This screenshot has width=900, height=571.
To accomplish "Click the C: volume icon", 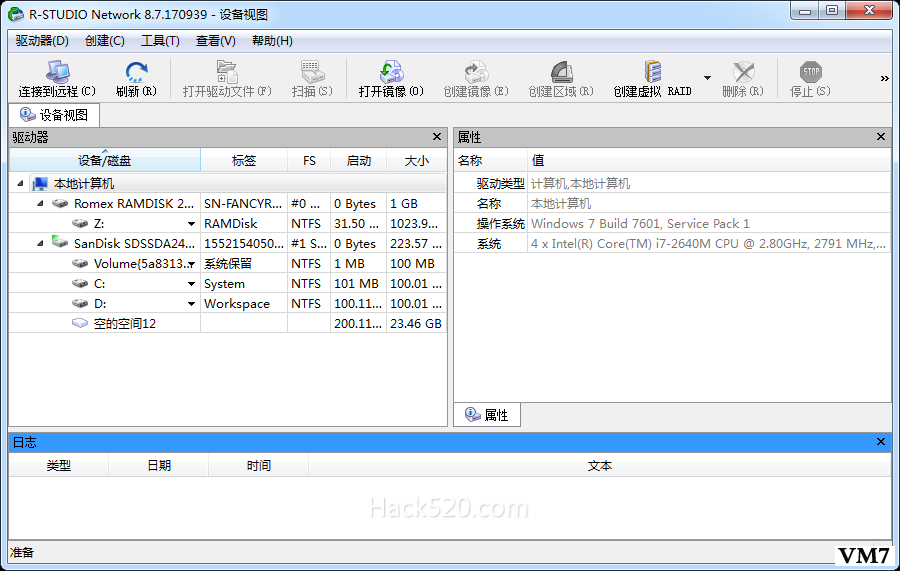I will point(80,283).
